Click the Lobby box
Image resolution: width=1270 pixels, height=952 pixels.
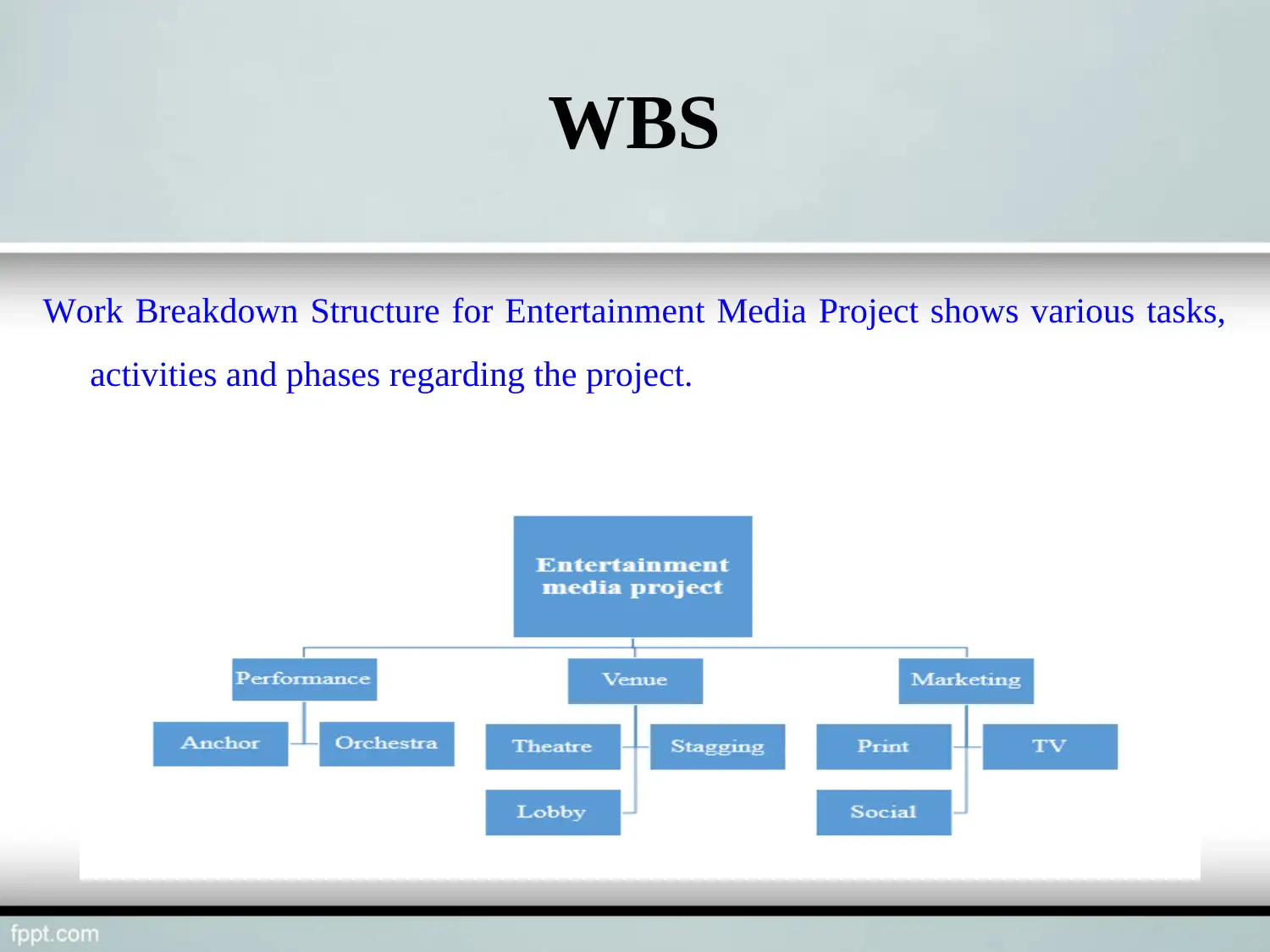coord(553,812)
